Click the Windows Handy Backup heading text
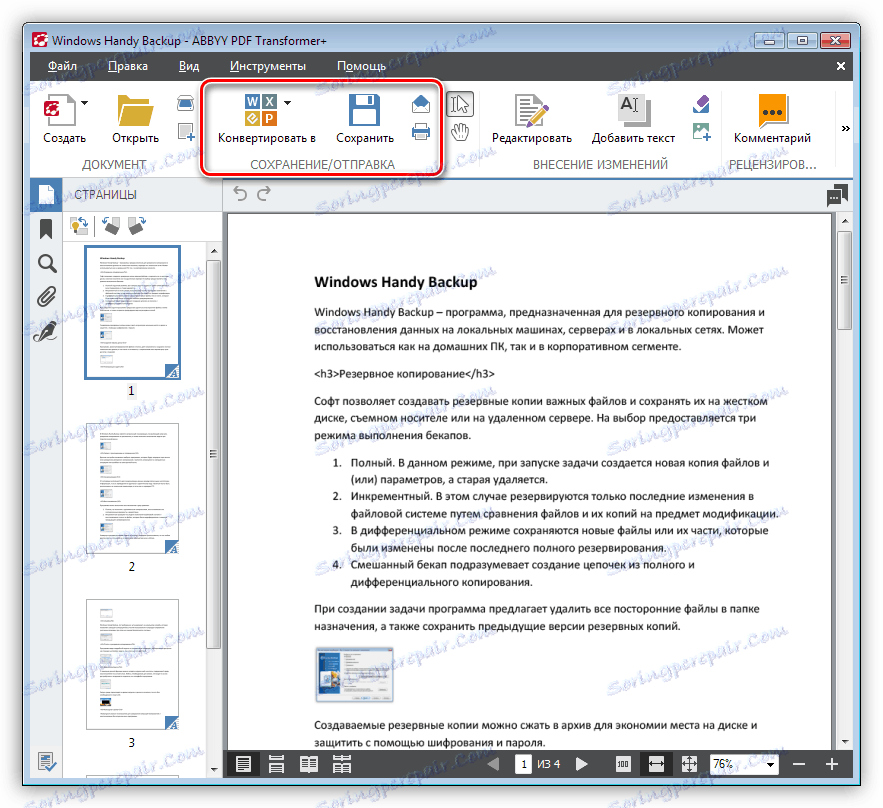 pos(395,282)
